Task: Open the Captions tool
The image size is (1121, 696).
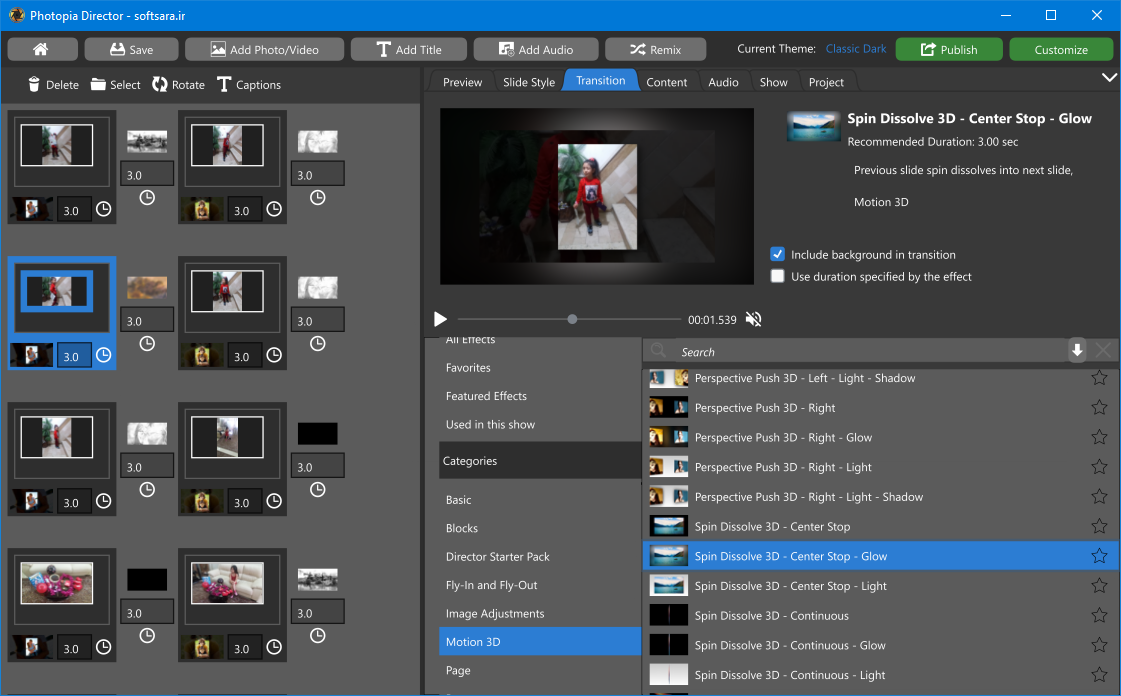Action: click(248, 85)
